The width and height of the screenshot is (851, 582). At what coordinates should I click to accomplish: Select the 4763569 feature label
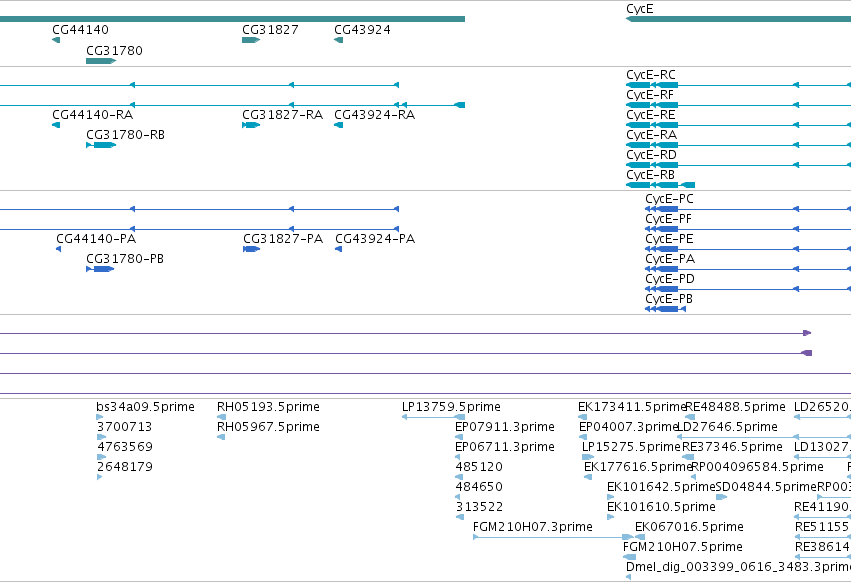[125, 447]
